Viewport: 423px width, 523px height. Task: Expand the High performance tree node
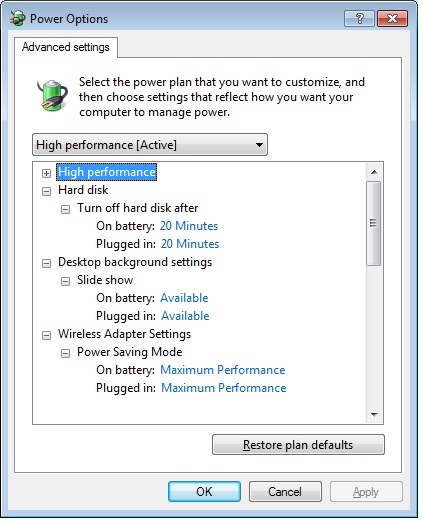[x=46, y=173]
